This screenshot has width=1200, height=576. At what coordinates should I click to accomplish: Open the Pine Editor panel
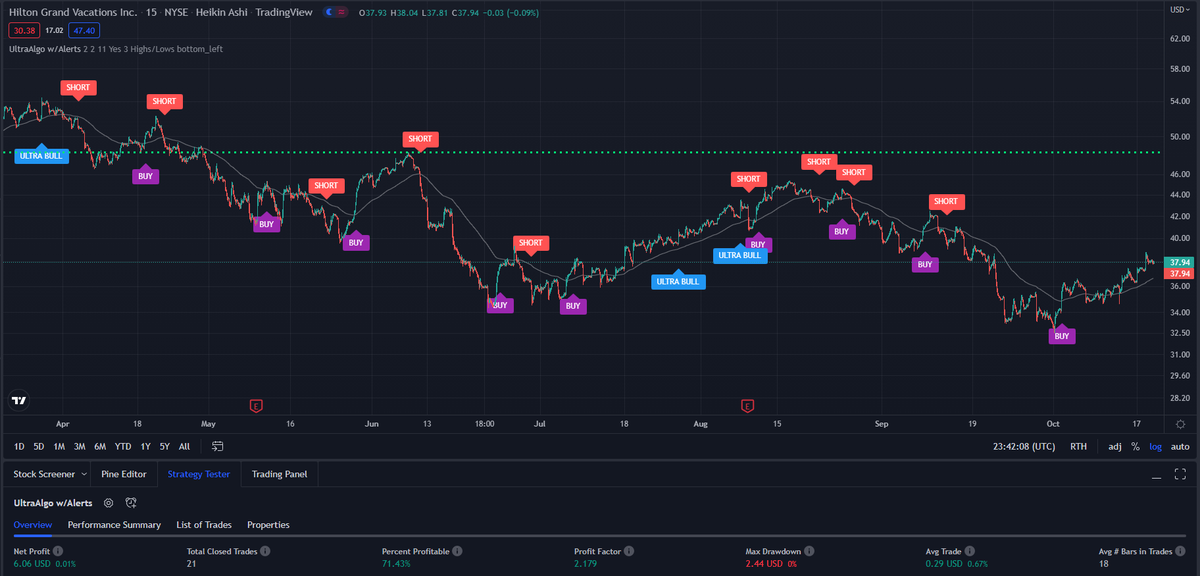tap(123, 473)
